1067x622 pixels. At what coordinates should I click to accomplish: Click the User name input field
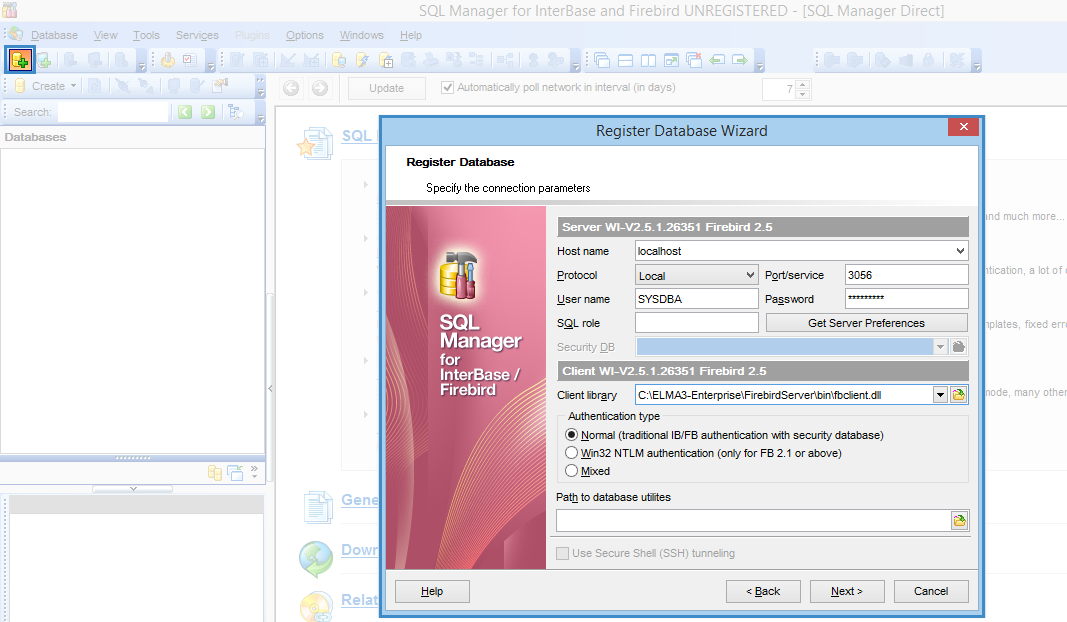point(696,299)
